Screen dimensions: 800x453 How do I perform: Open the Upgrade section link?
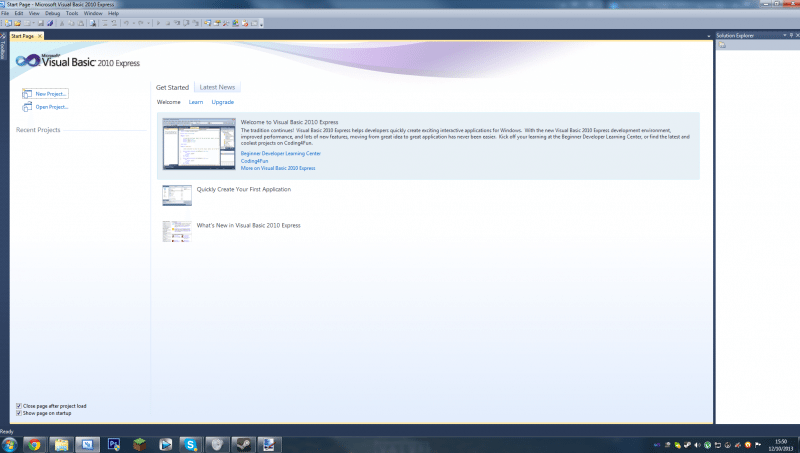coord(223,102)
